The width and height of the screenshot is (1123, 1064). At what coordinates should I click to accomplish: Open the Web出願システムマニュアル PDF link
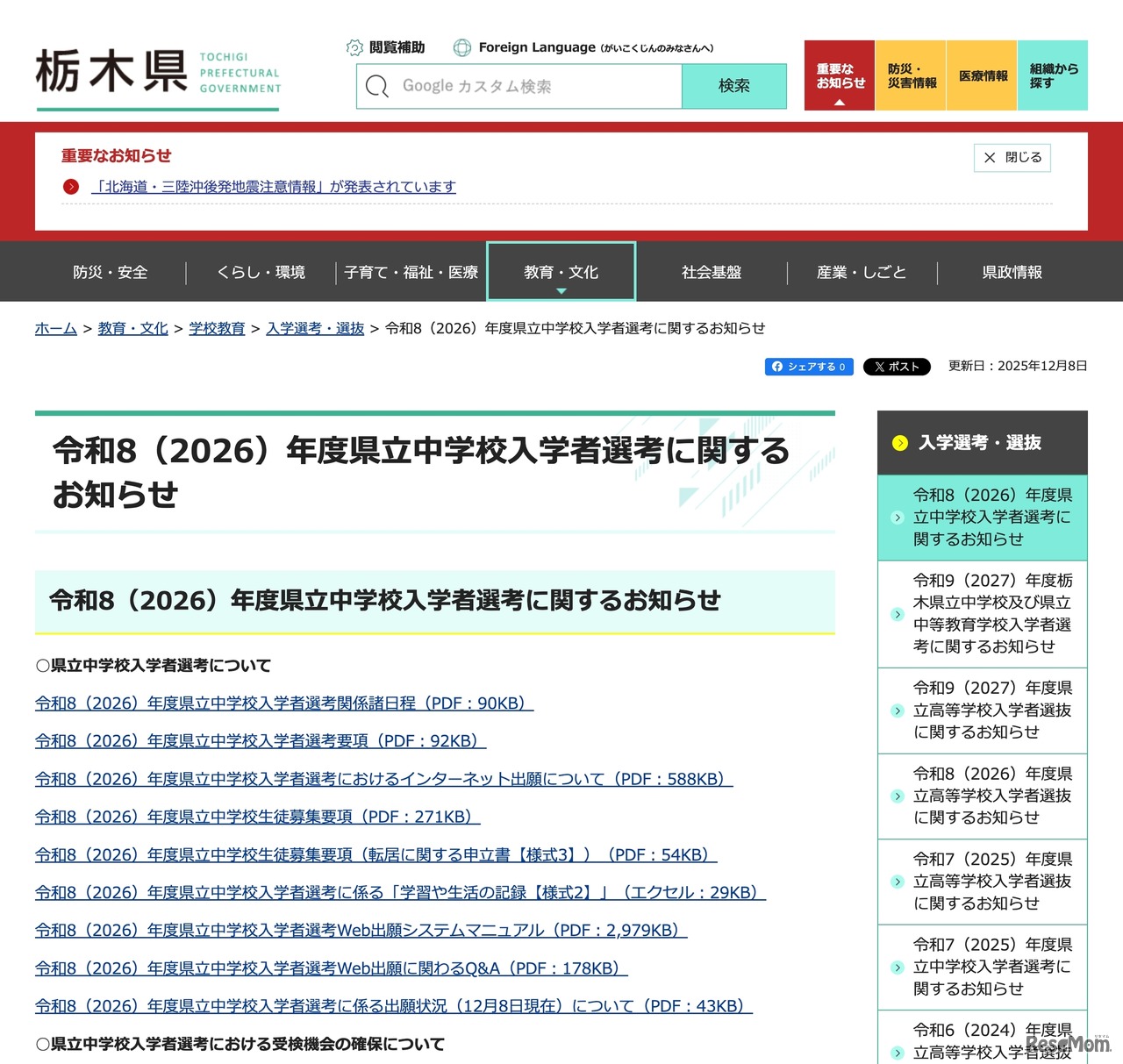(x=360, y=931)
